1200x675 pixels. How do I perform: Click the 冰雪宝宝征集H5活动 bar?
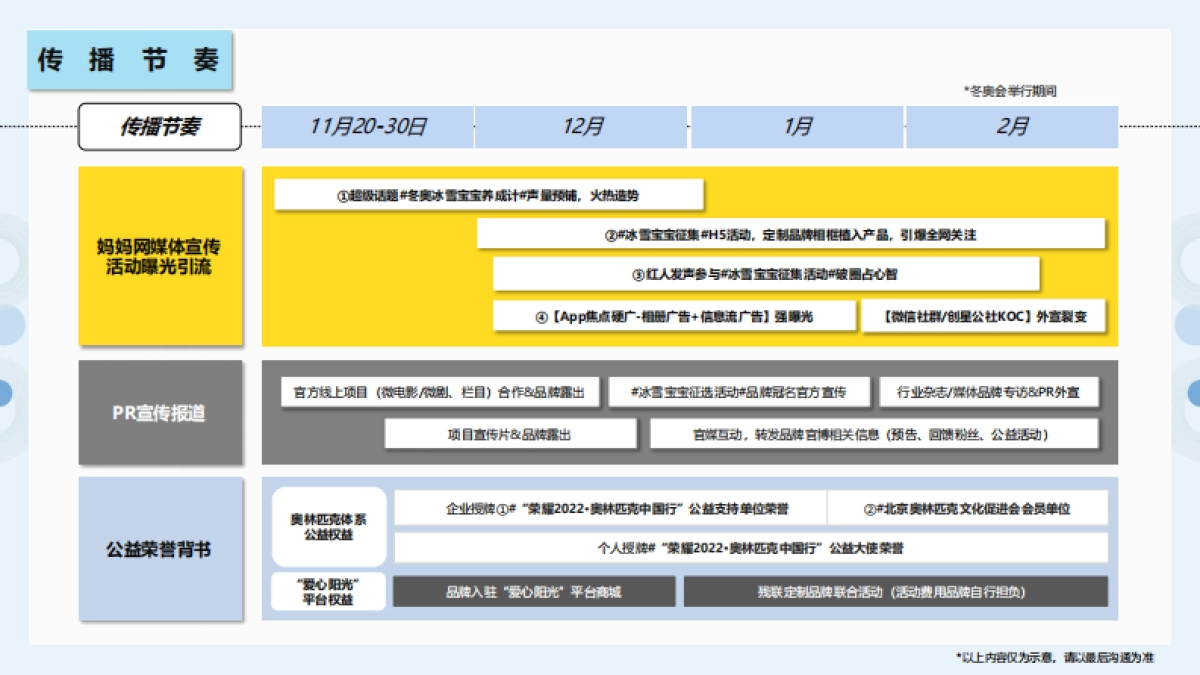794,234
